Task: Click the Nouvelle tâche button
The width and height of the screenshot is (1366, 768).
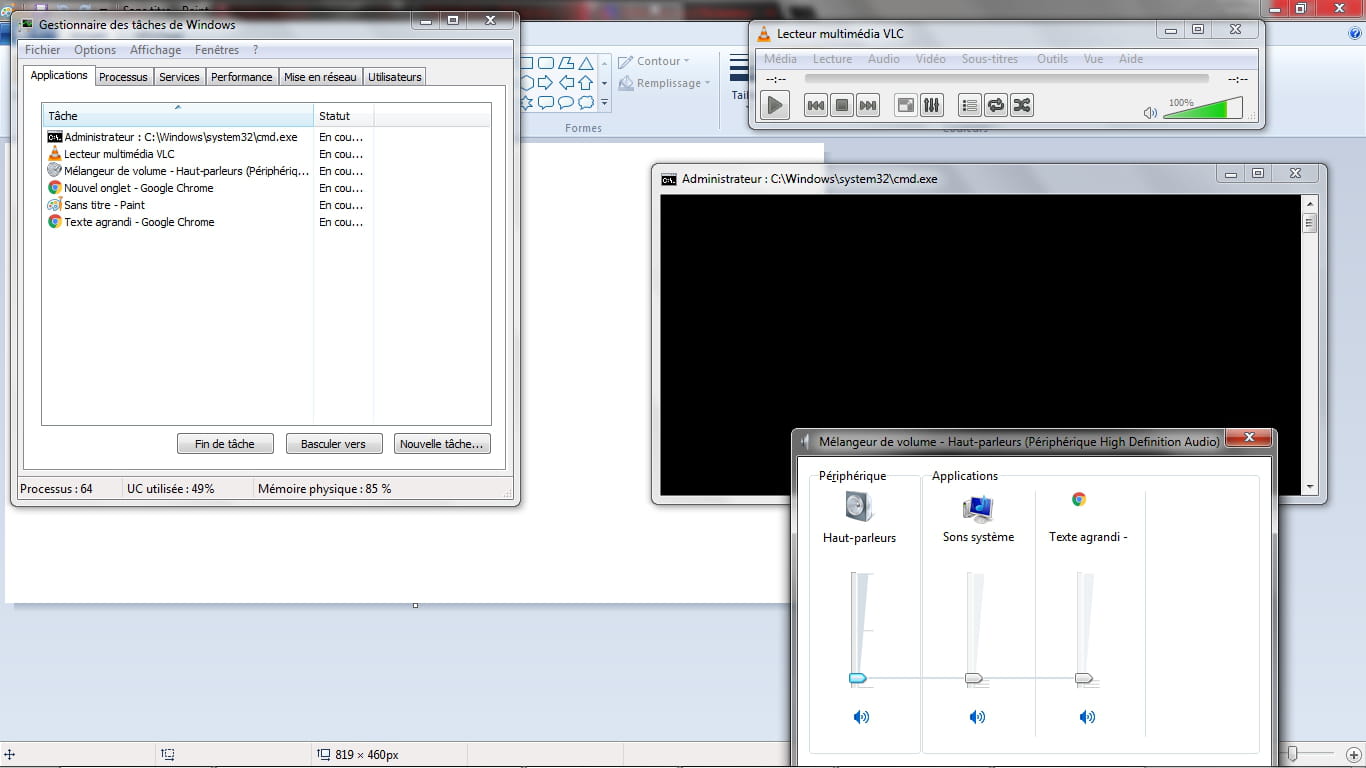Action: 442,444
